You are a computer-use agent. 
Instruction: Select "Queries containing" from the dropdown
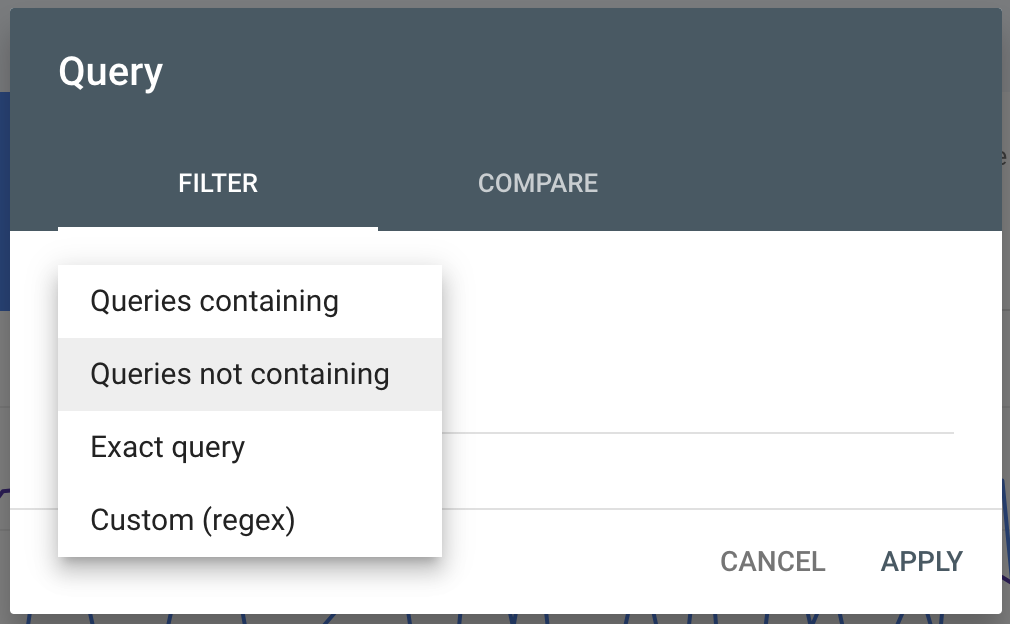click(215, 301)
